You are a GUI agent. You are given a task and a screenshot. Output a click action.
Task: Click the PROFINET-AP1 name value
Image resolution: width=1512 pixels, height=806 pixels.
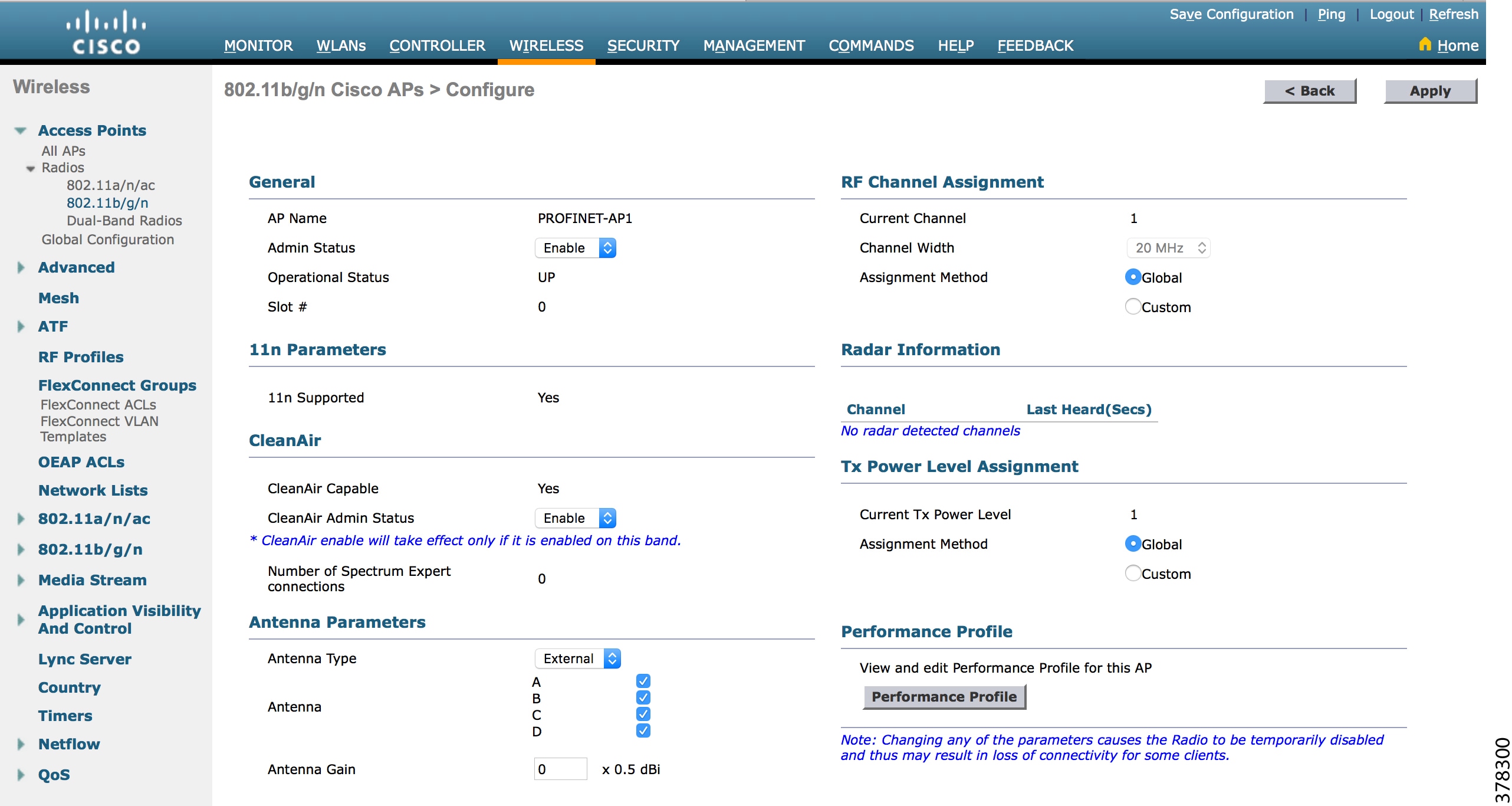(584, 218)
